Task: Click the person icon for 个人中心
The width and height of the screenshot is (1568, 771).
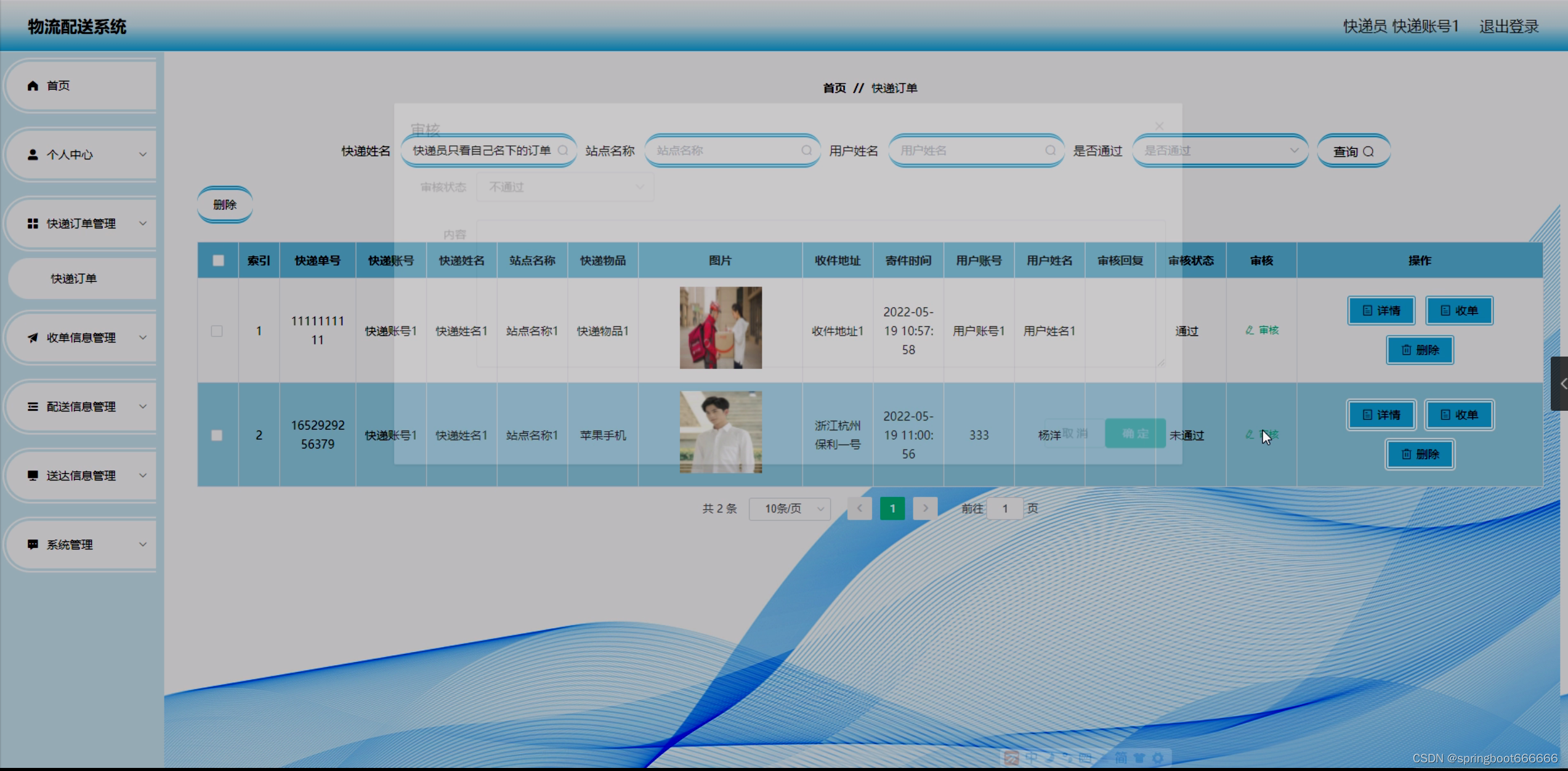Action: [x=33, y=155]
